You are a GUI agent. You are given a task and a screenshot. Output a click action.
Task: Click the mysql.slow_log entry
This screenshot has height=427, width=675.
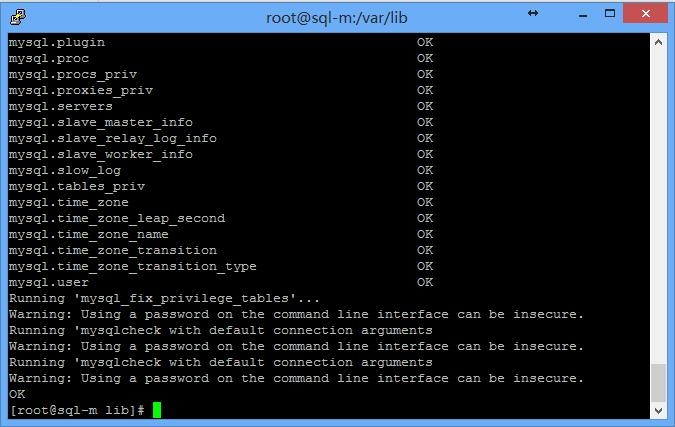pyautogui.click(x=65, y=170)
